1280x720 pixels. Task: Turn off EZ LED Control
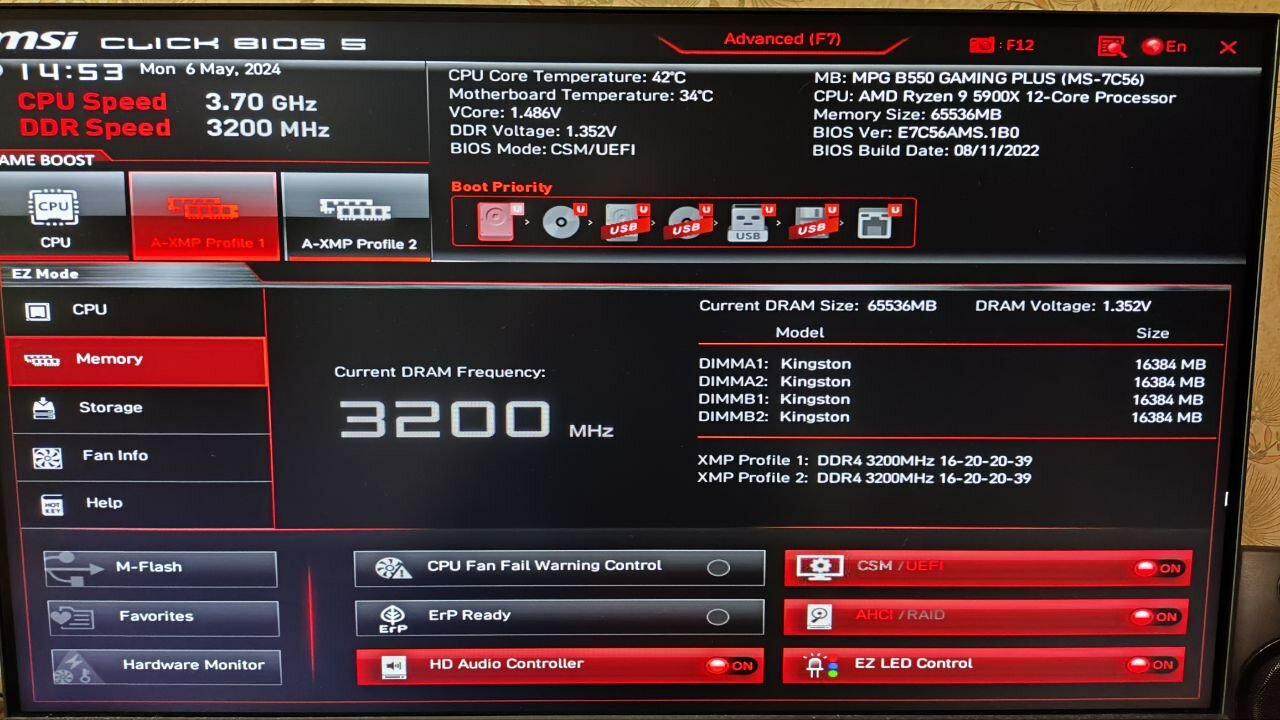(x=984, y=665)
